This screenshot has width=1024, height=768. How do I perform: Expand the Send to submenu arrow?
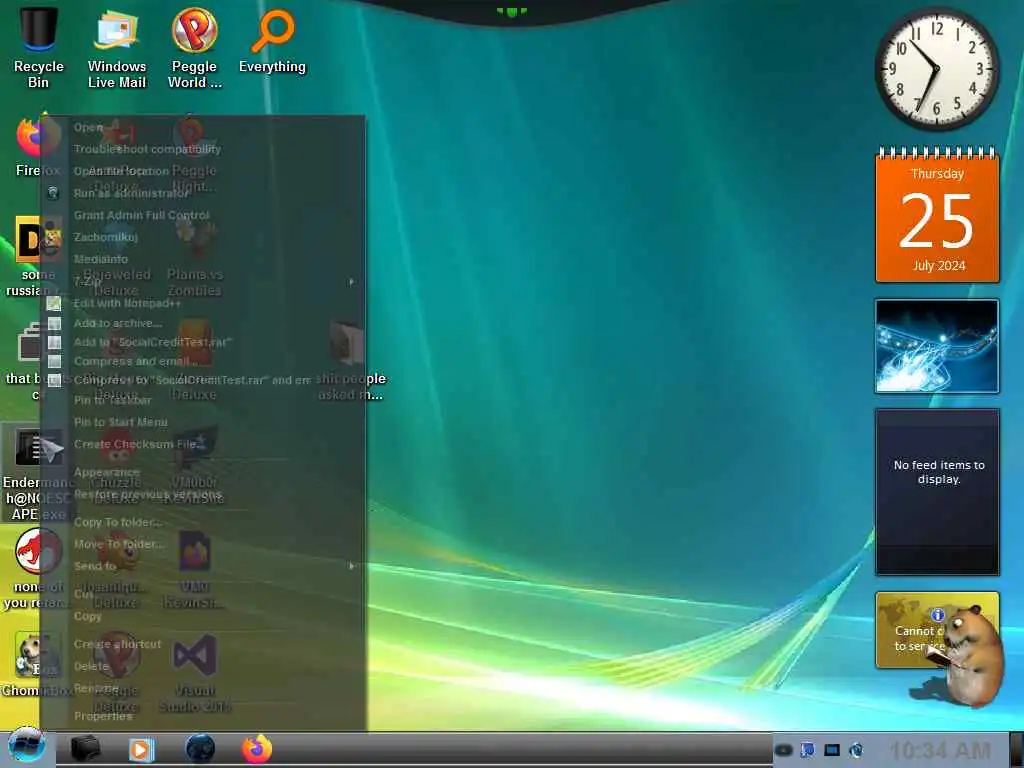pyautogui.click(x=351, y=566)
